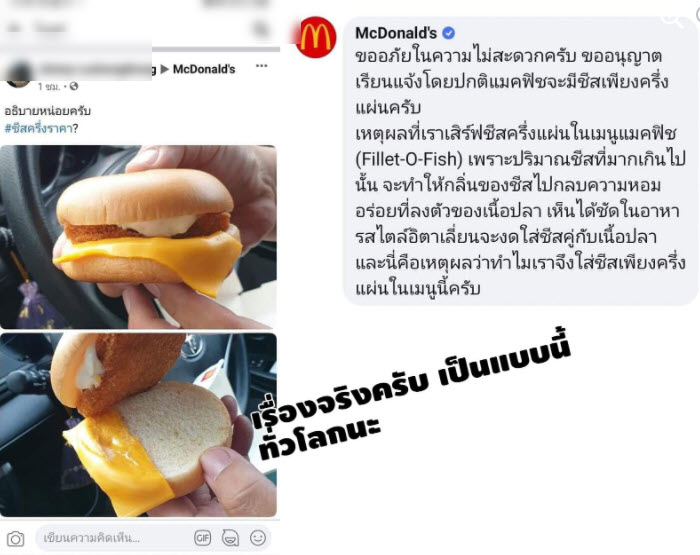Click McDonald's page name in post header

point(204,69)
